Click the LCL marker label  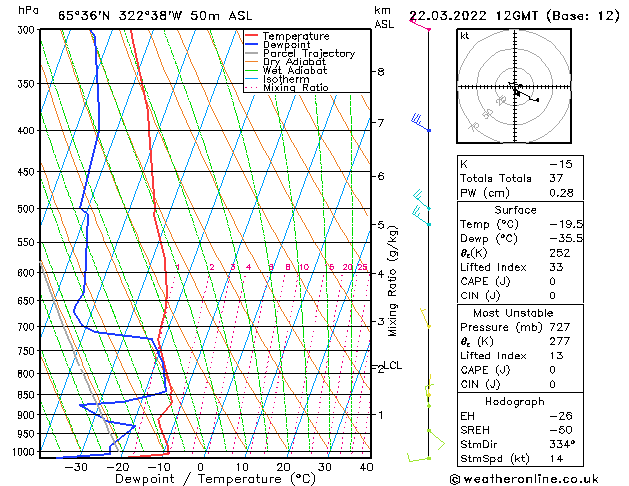pos(392,365)
